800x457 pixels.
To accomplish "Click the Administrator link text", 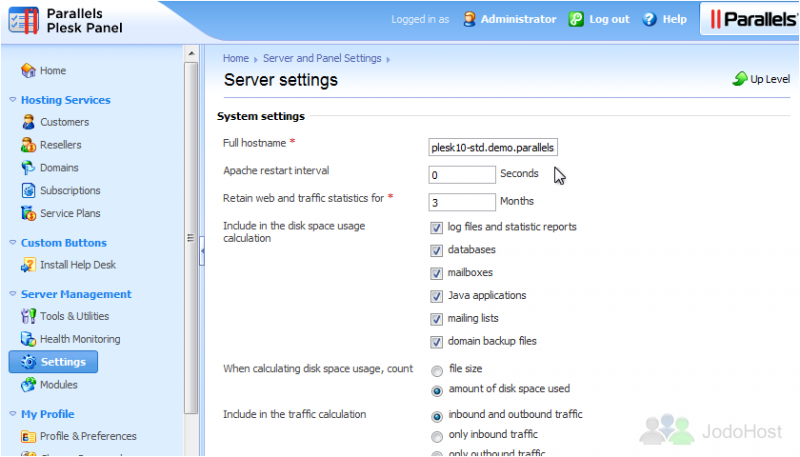I will 518,19.
